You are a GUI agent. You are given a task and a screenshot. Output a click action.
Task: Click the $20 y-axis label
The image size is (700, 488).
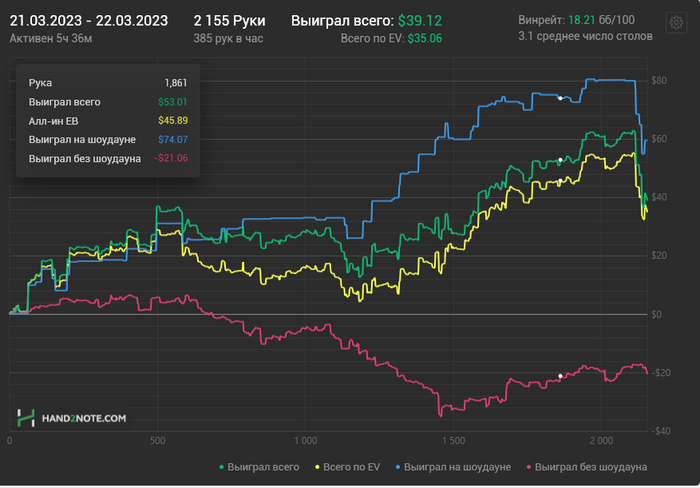pos(659,256)
